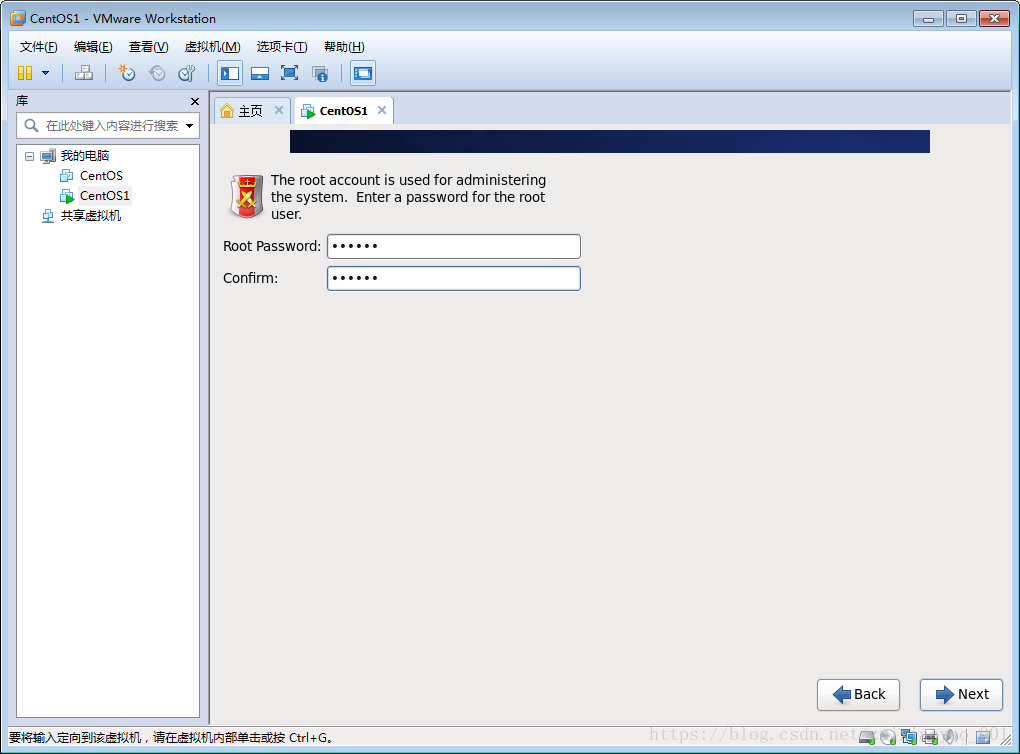Click the library search input field
Image resolution: width=1020 pixels, height=754 pixels.
click(108, 126)
